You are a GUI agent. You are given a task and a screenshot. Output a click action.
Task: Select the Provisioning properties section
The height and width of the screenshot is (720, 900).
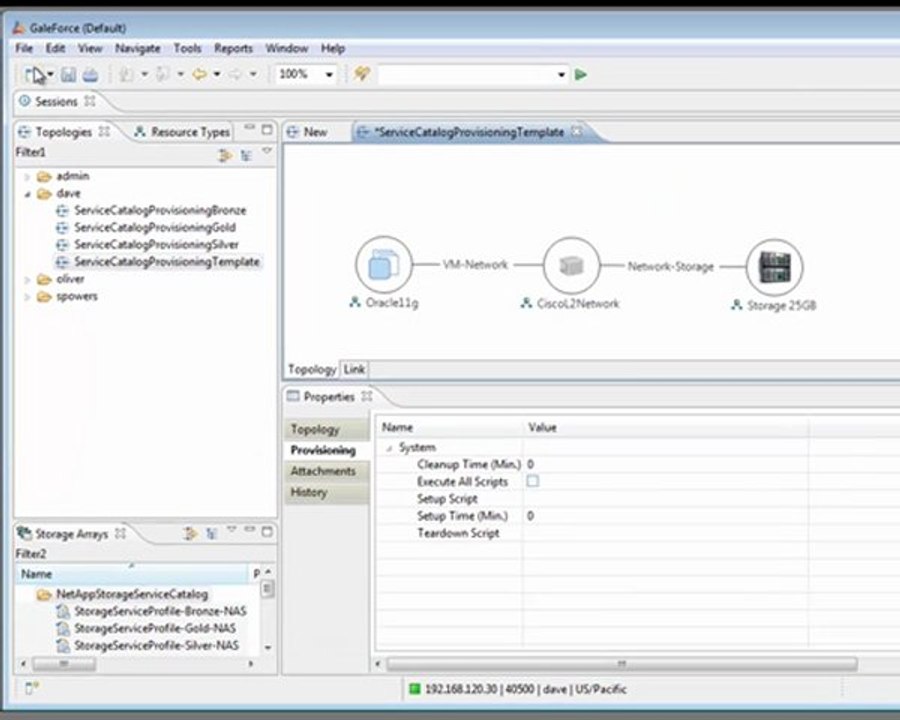(x=325, y=450)
